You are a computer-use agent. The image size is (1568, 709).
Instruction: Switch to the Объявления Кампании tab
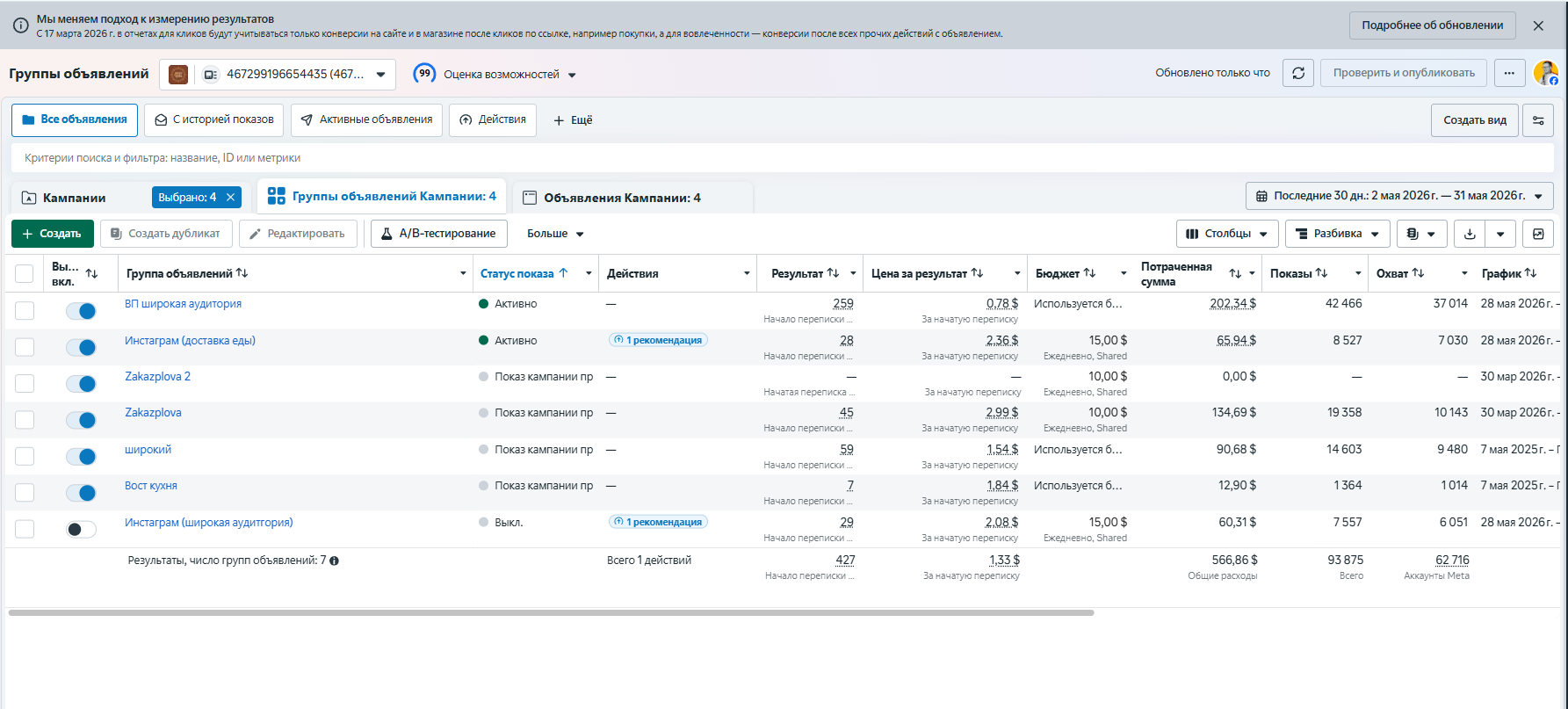[621, 198]
